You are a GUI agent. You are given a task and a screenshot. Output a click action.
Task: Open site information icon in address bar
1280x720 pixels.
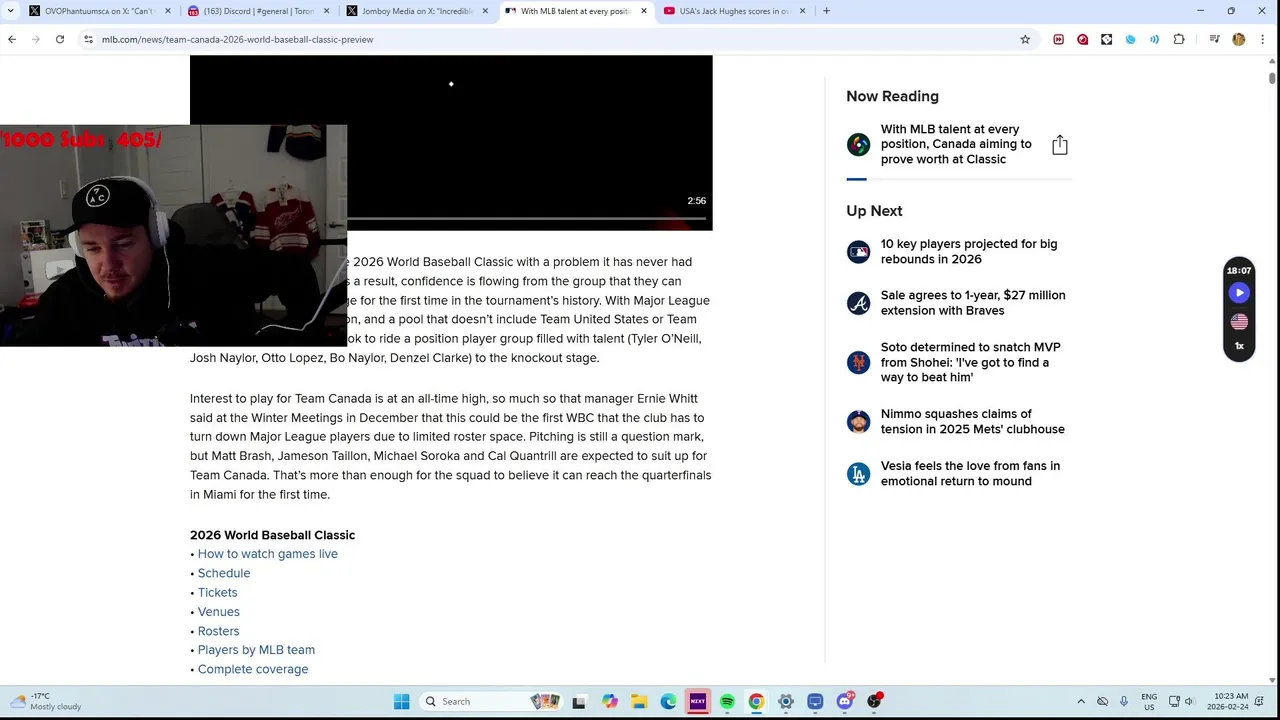coord(88,39)
